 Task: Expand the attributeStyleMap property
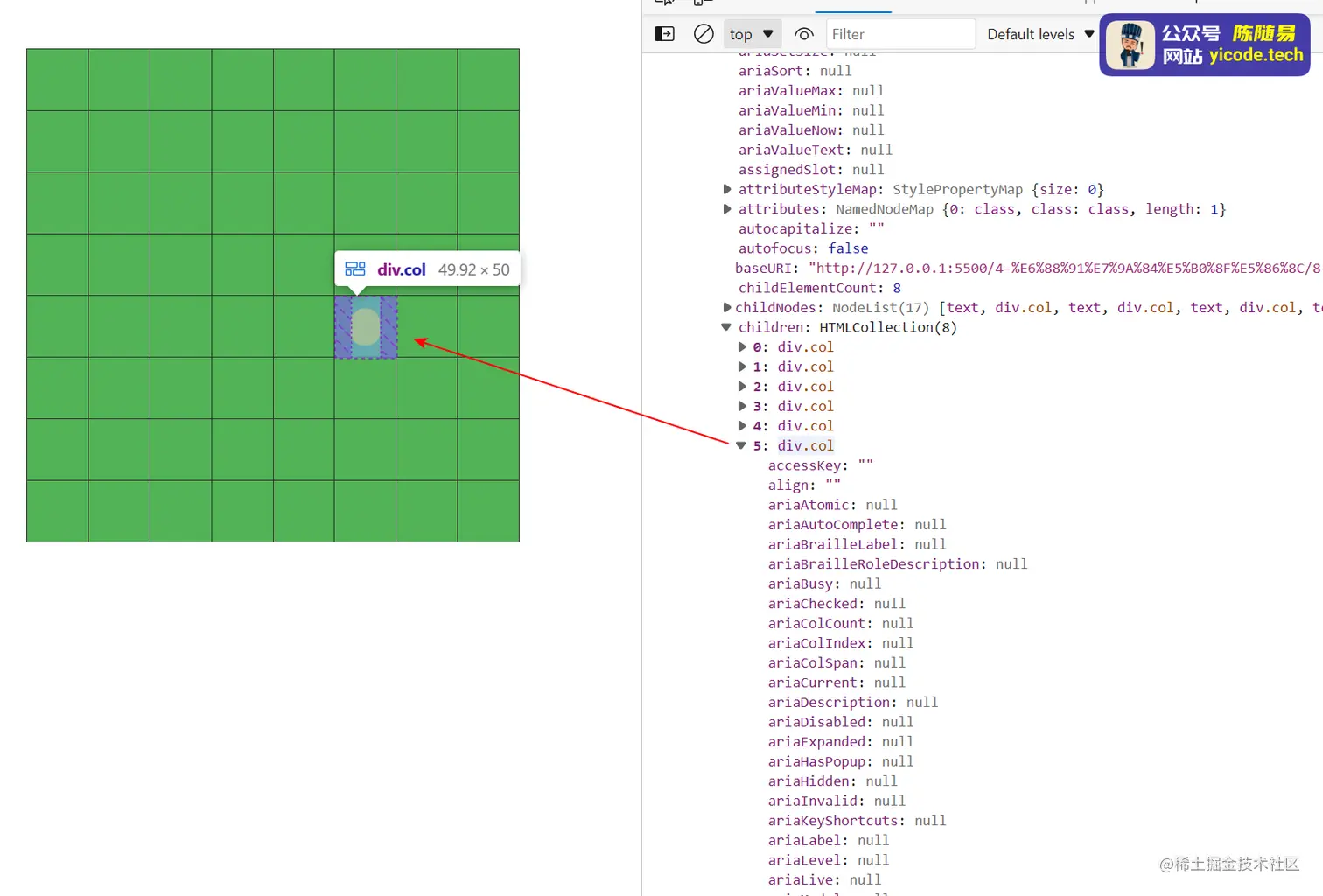[x=727, y=189]
